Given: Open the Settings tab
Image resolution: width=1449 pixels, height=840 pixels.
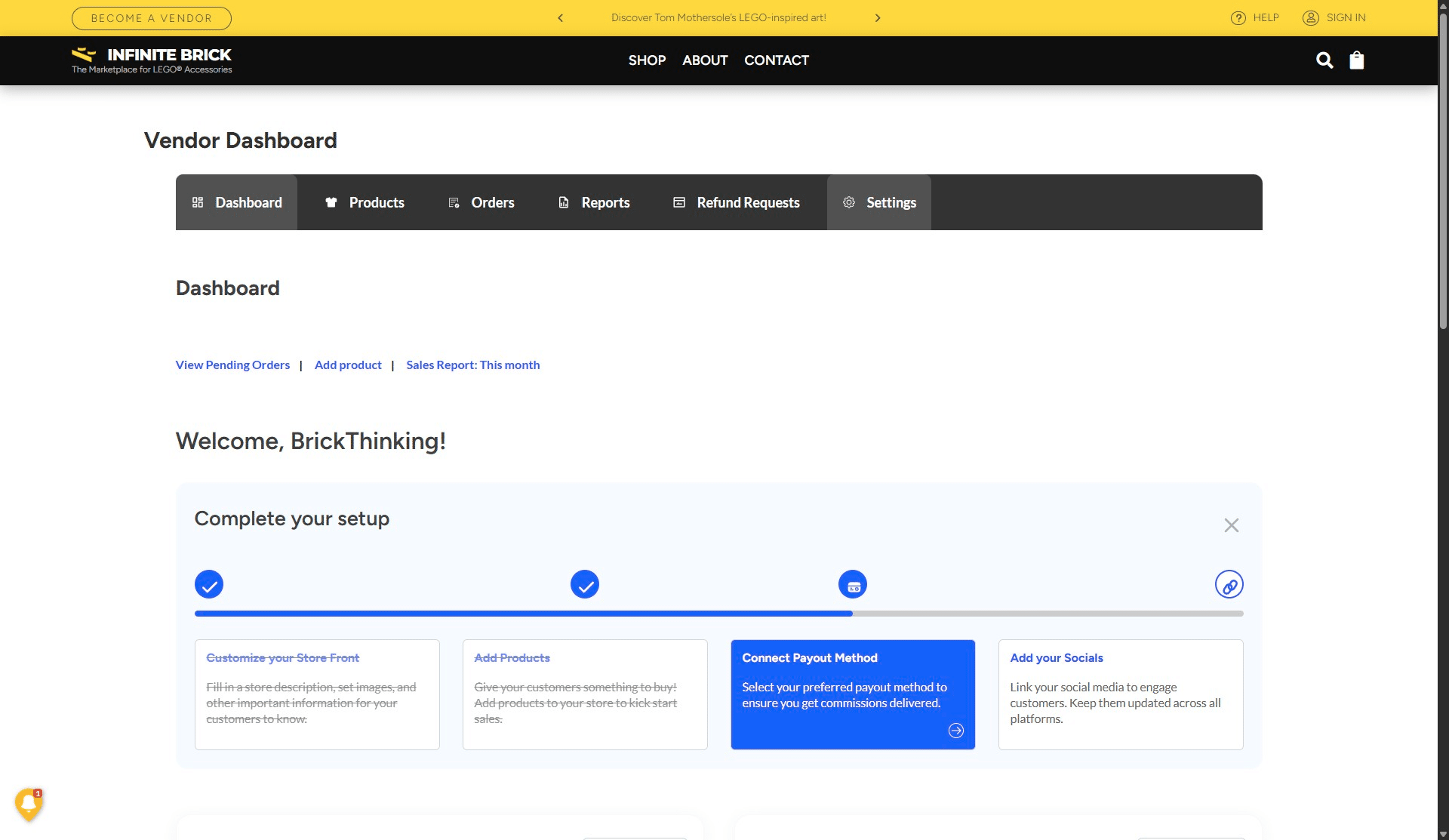Looking at the screenshot, I should (x=879, y=202).
